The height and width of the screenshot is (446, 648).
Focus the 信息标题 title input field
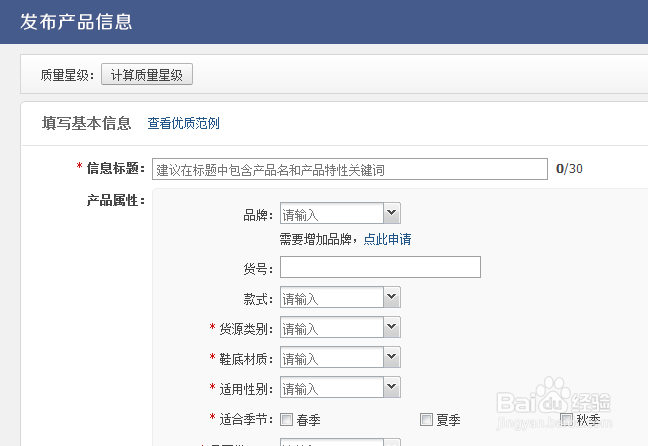coord(350,169)
